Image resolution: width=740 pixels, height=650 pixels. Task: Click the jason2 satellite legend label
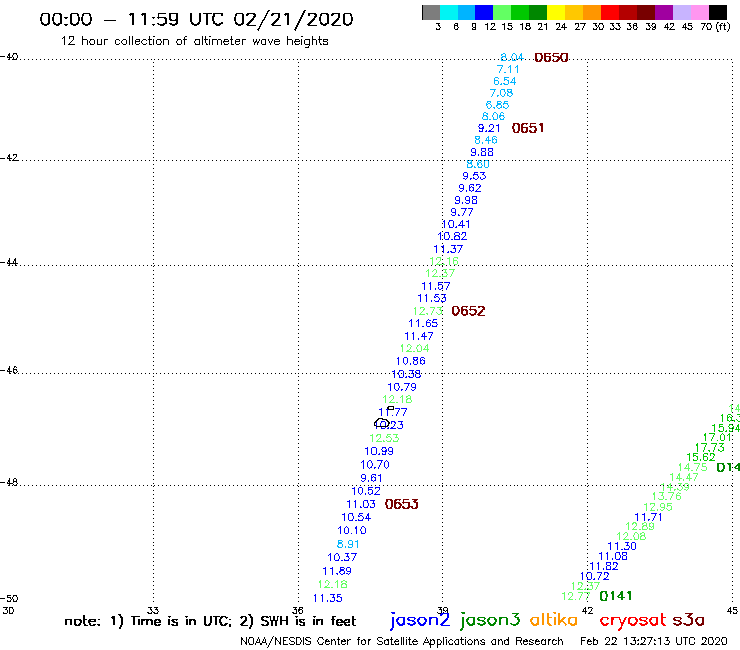point(420,620)
